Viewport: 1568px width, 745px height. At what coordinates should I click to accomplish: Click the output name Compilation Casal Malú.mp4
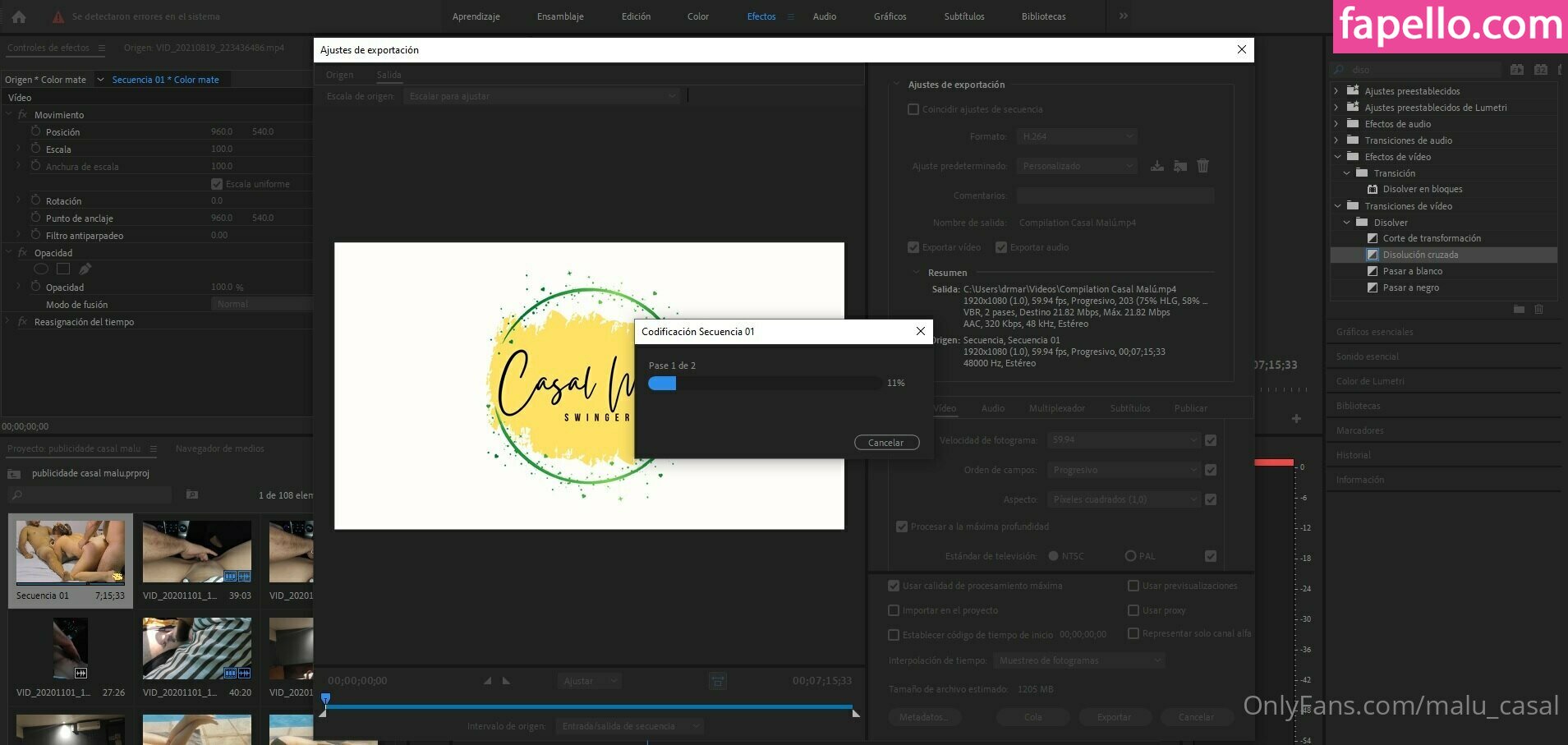coord(1077,223)
